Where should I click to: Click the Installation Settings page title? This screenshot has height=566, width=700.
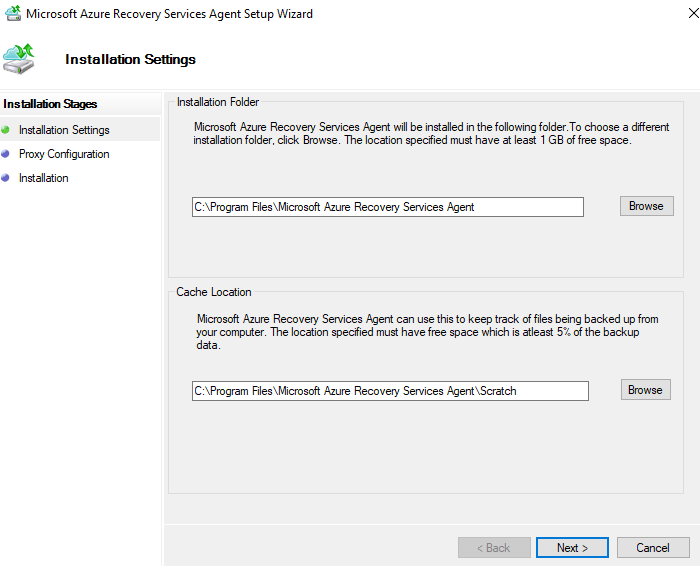pyautogui.click(x=130, y=59)
